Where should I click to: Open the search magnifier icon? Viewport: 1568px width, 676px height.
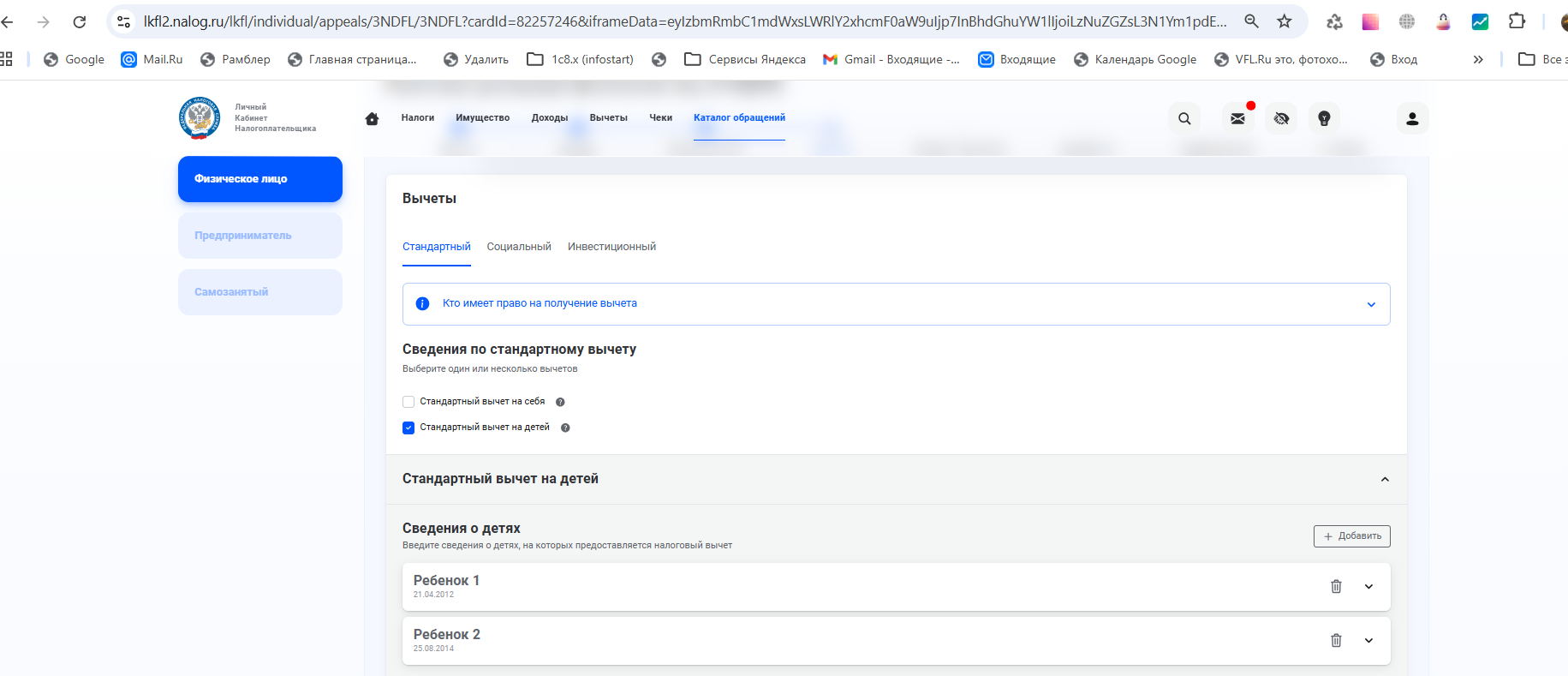coord(1184,119)
